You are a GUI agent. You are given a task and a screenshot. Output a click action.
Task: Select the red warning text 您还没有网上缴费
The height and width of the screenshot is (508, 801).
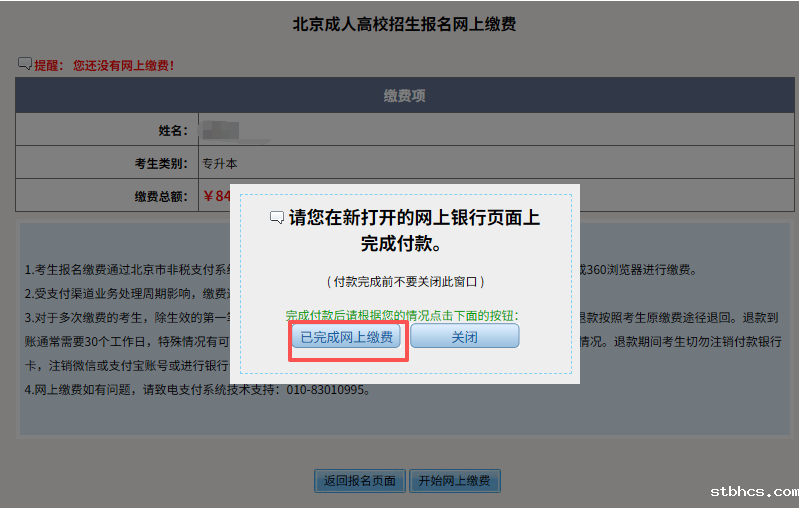tap(124, 65)
